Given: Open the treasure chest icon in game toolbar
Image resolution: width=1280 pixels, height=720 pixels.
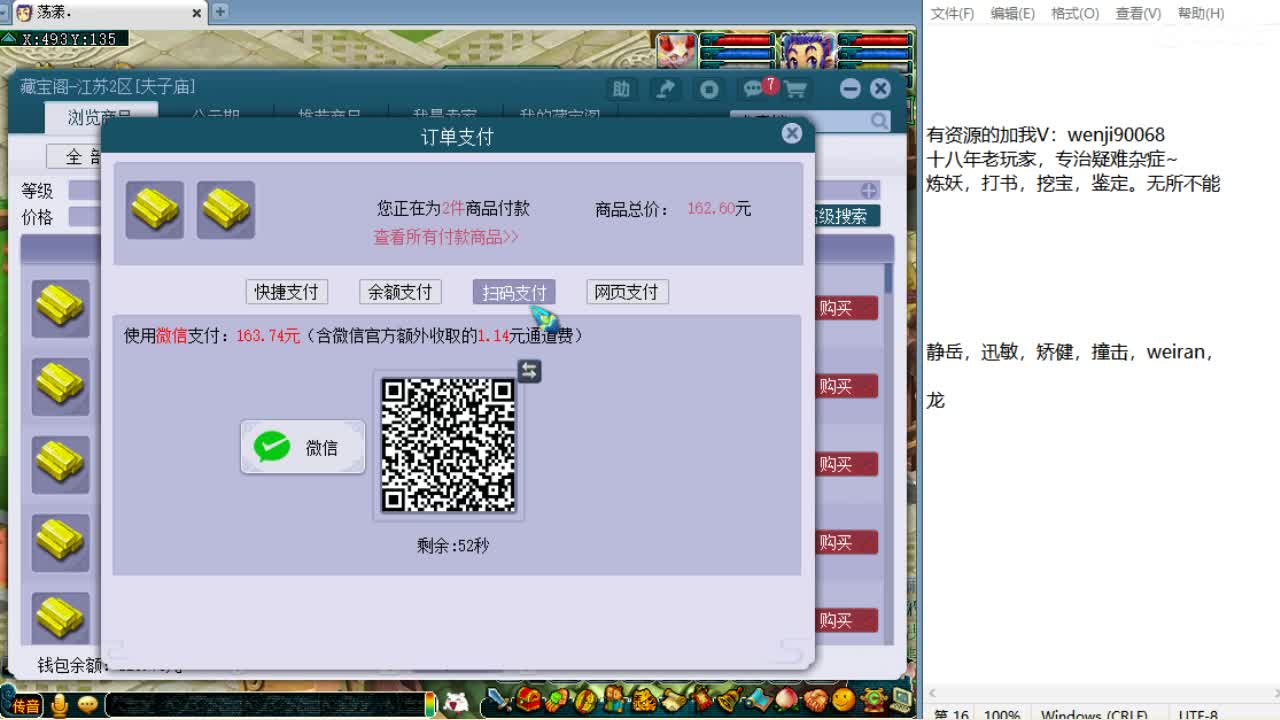Looking at the screenshot, I should point(528,699).
